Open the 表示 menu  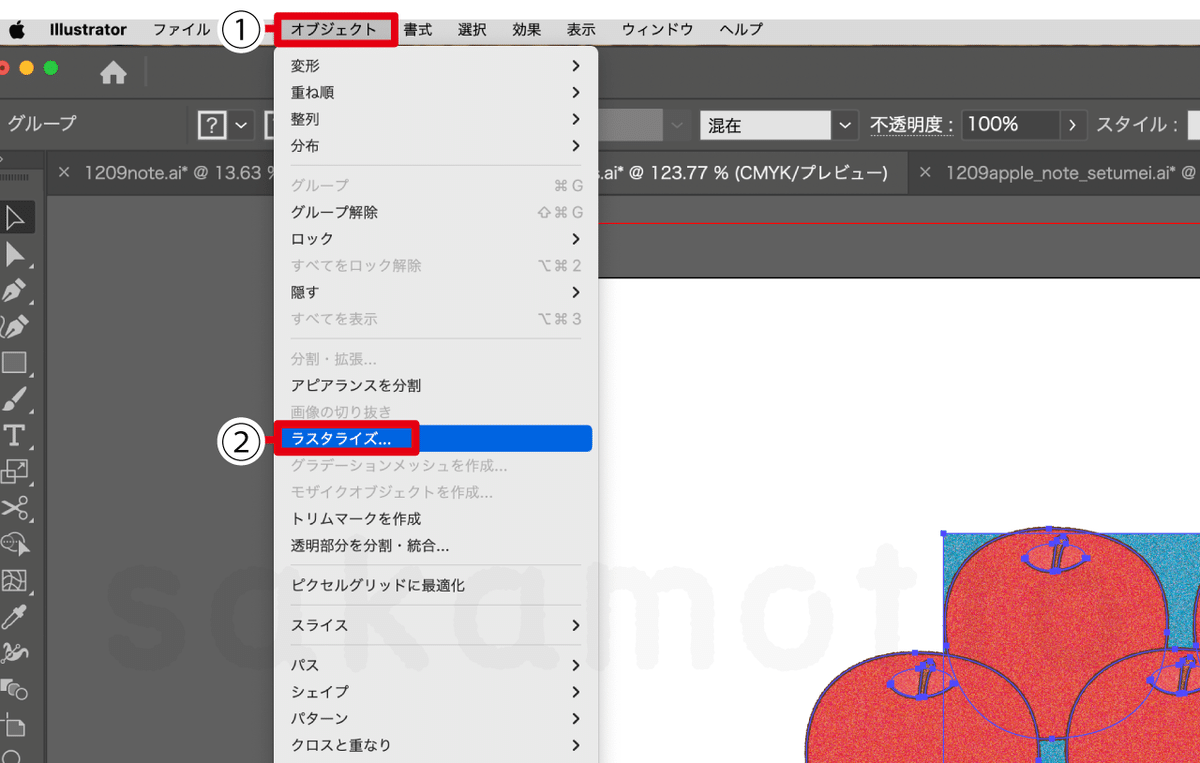pyautogui.click(x=581, y=29)
